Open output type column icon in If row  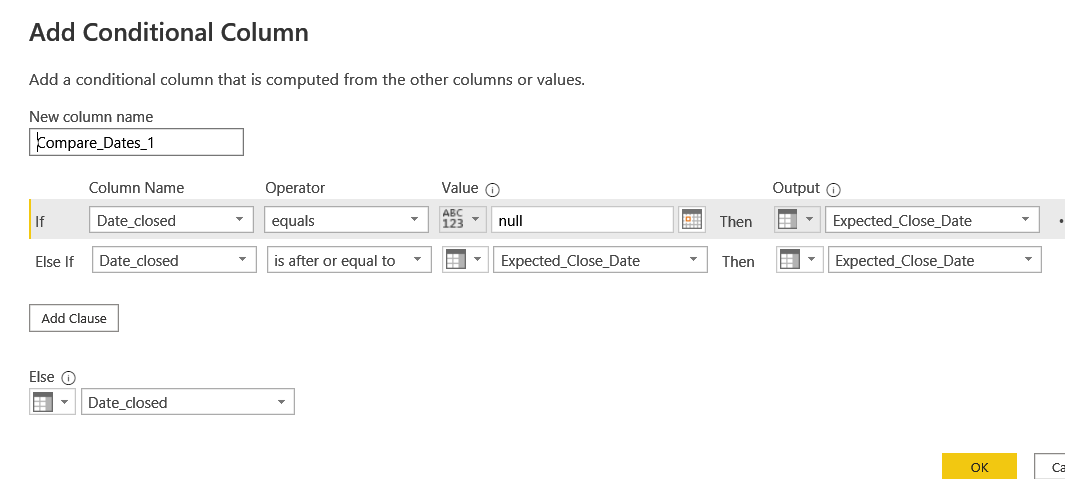tap(797, 220)
